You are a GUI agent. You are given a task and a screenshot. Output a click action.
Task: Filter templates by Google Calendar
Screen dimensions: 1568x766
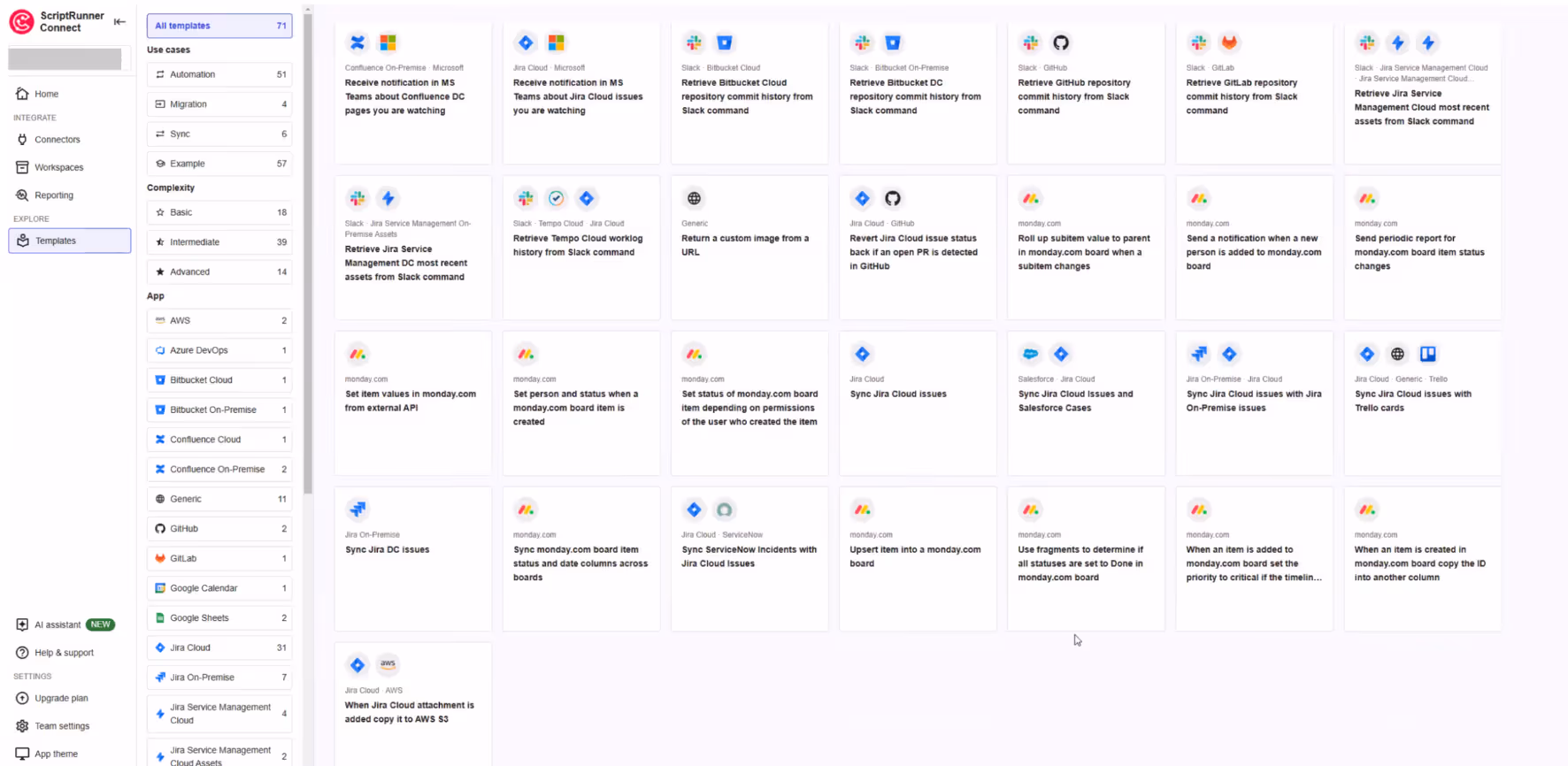point(219,588)
